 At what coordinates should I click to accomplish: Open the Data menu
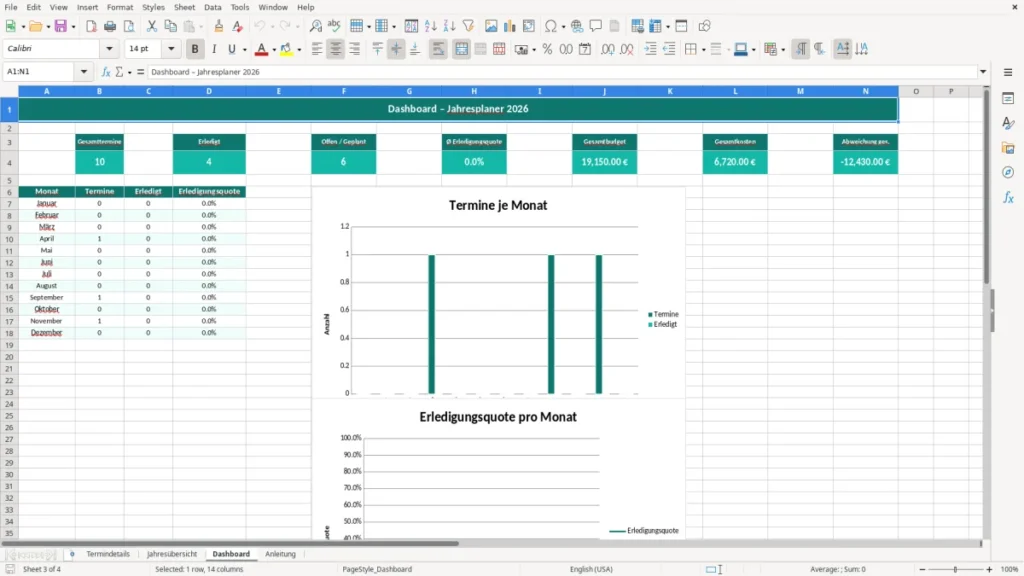tap(212, 7)
